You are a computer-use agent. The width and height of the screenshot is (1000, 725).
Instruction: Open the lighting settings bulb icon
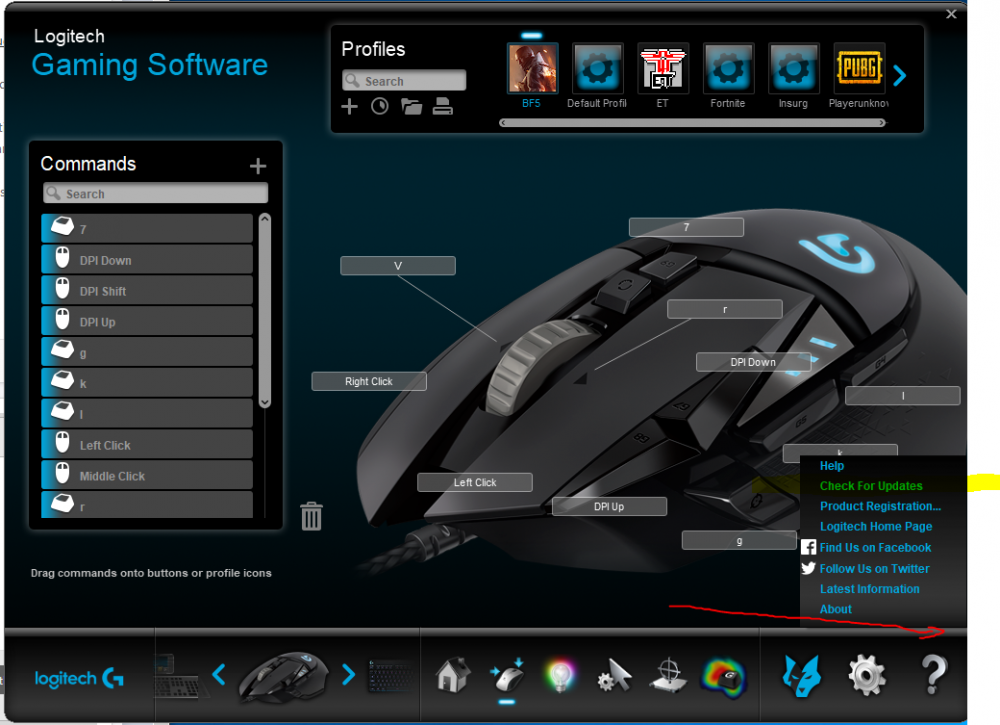(561, 677)
